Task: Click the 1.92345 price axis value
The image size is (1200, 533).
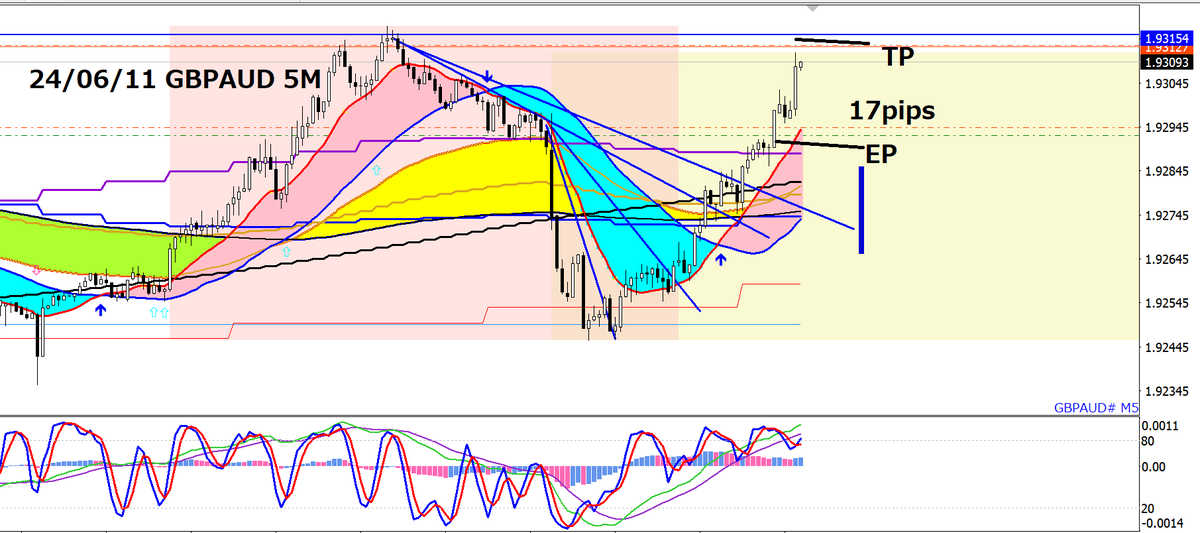Action: [x=1166, y=391]
